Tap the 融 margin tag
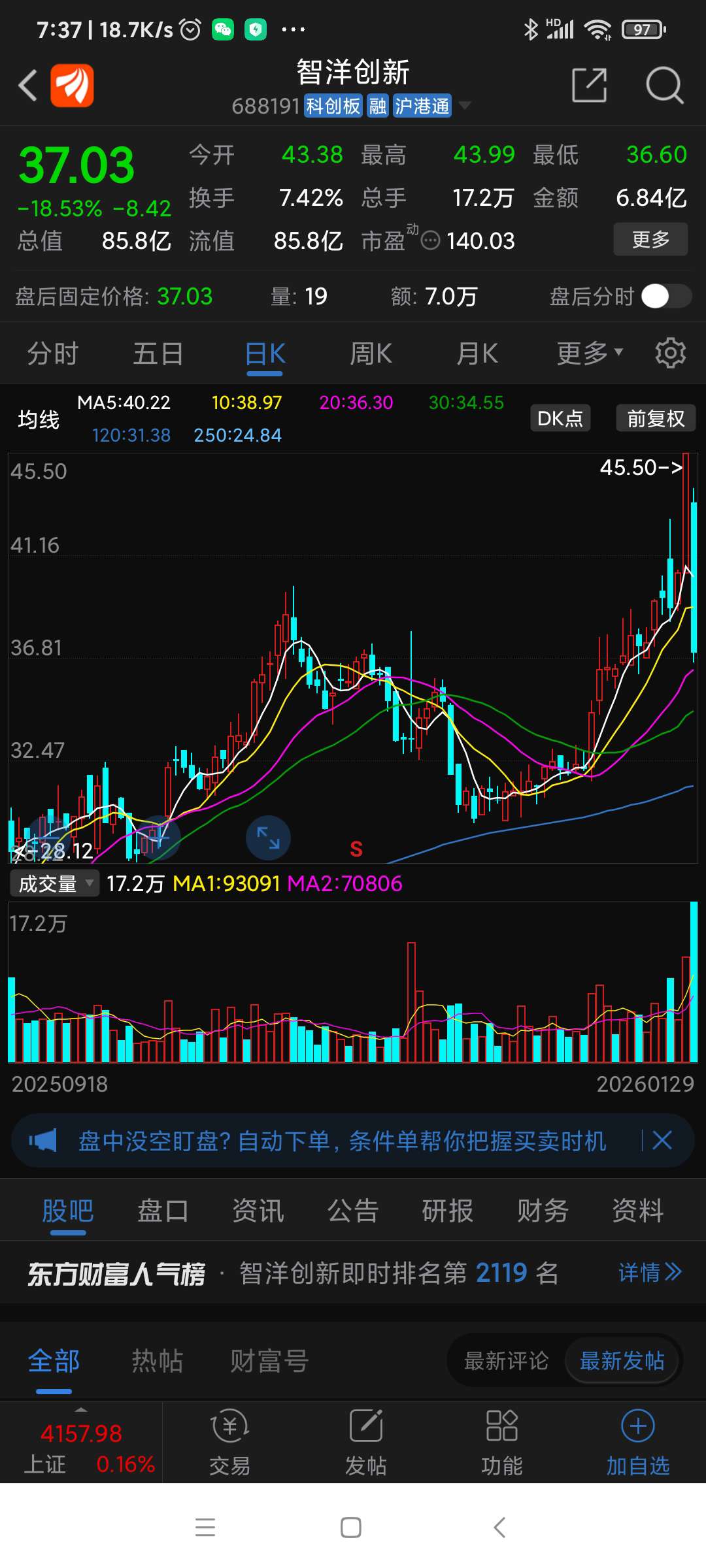 tap(378, 106)
